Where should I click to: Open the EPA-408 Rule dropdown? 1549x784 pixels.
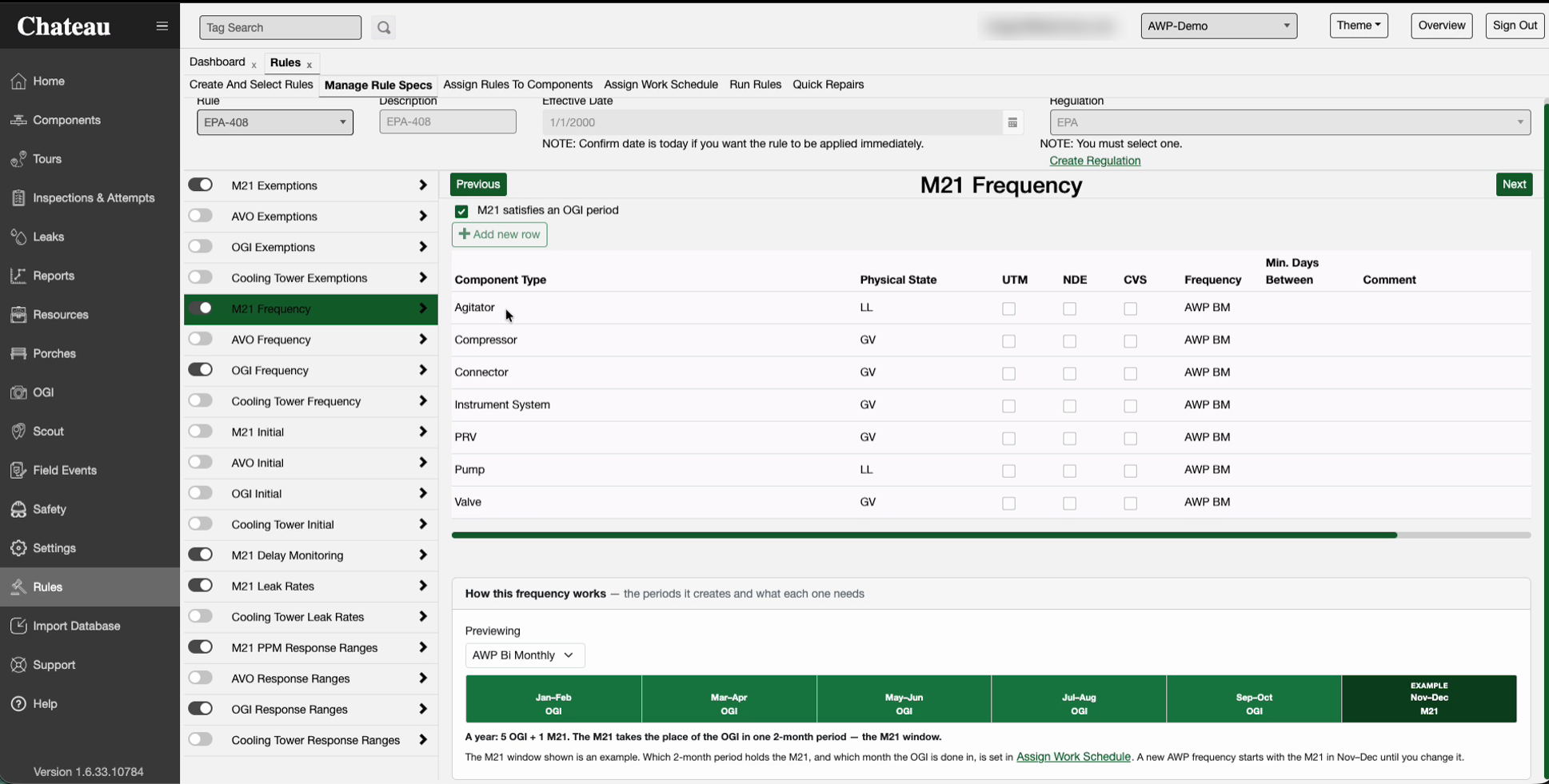(x=275, y=122)
